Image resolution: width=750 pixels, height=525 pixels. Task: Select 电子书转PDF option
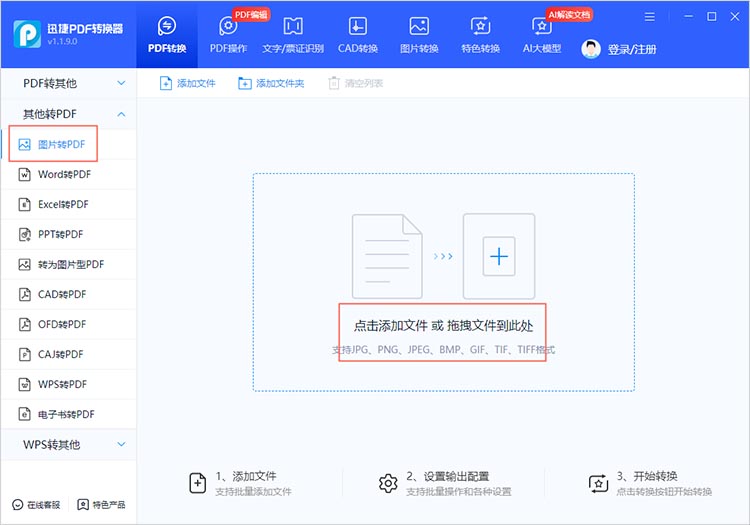[68, 415]
